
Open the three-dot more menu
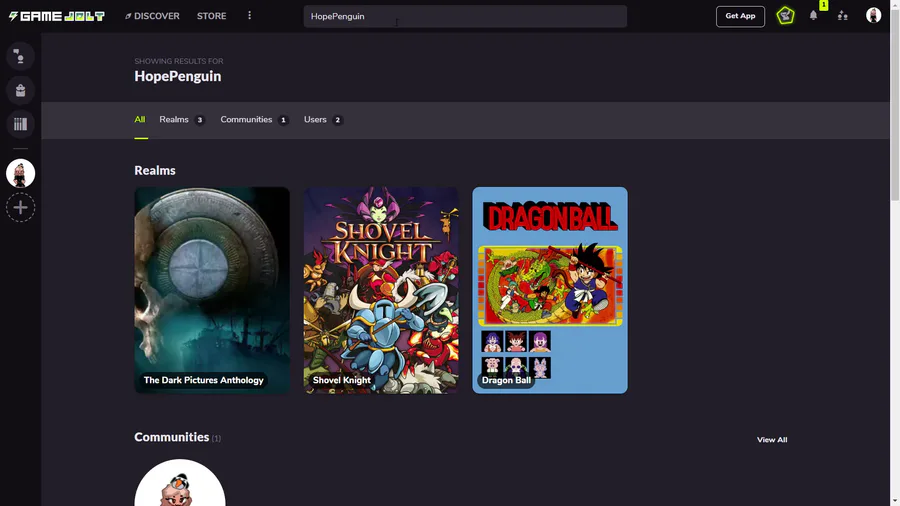point(249,15)
